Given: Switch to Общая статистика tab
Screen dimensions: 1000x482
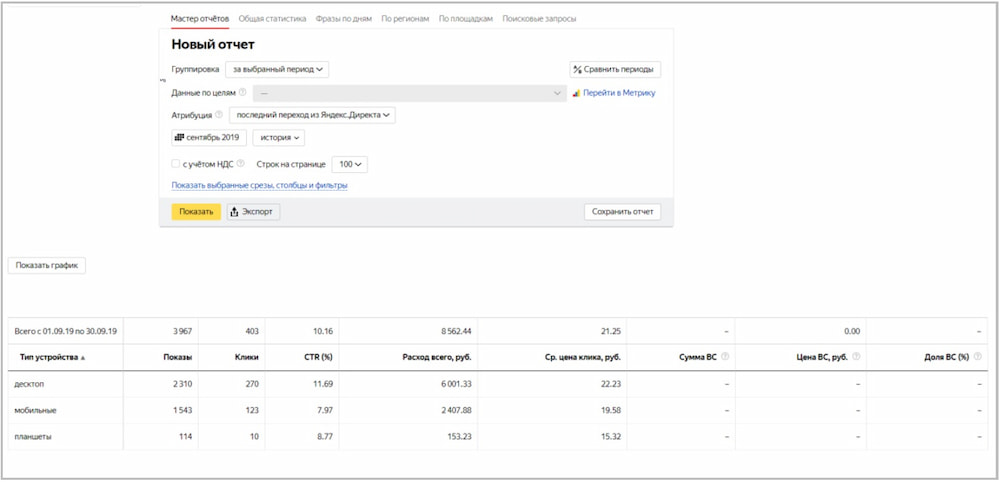Looking at the screenshot, I should 272,19.
